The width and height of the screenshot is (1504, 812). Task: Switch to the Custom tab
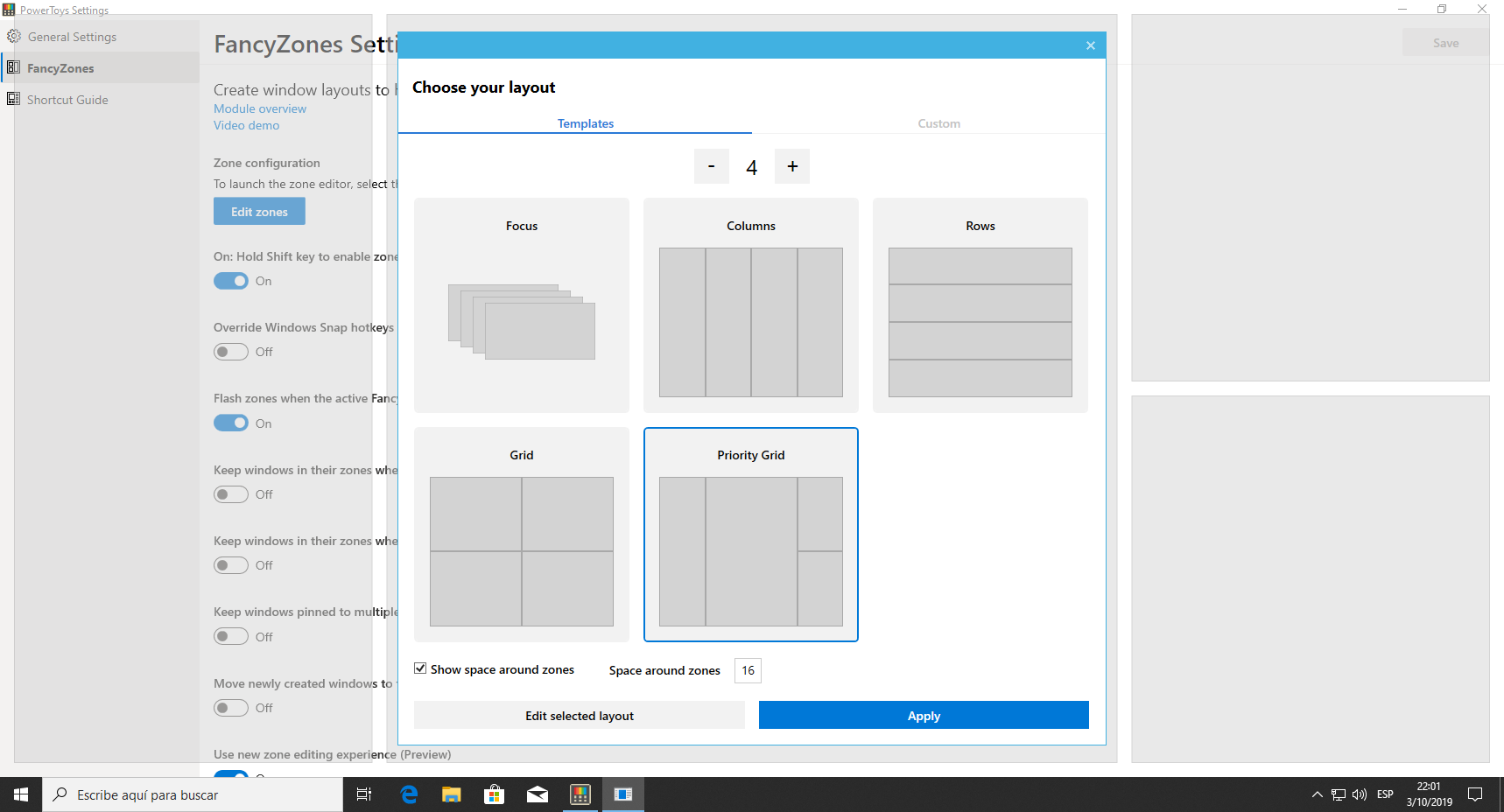point(938,123)
